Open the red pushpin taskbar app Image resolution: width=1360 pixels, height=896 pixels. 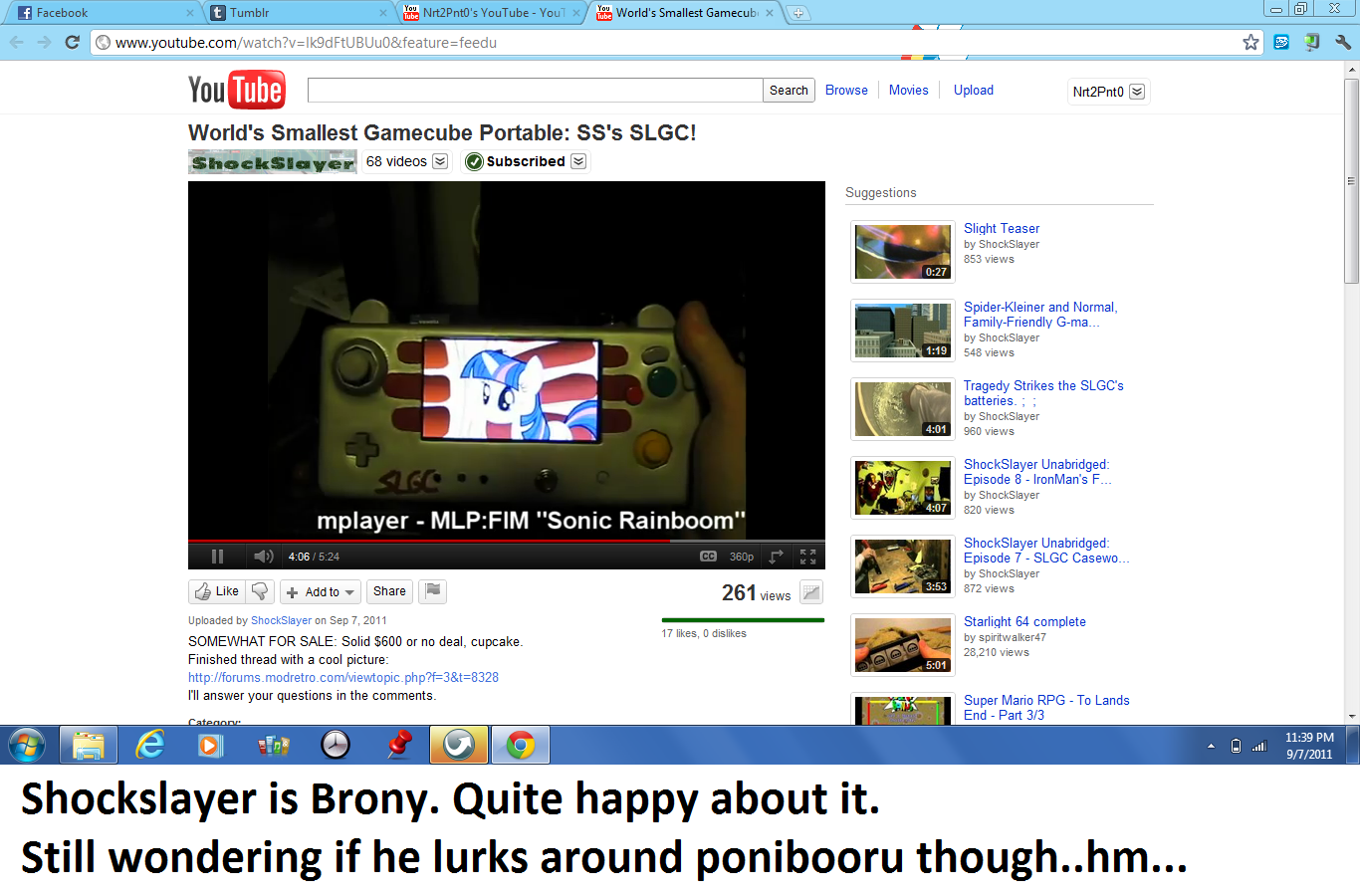click(398, 745)
